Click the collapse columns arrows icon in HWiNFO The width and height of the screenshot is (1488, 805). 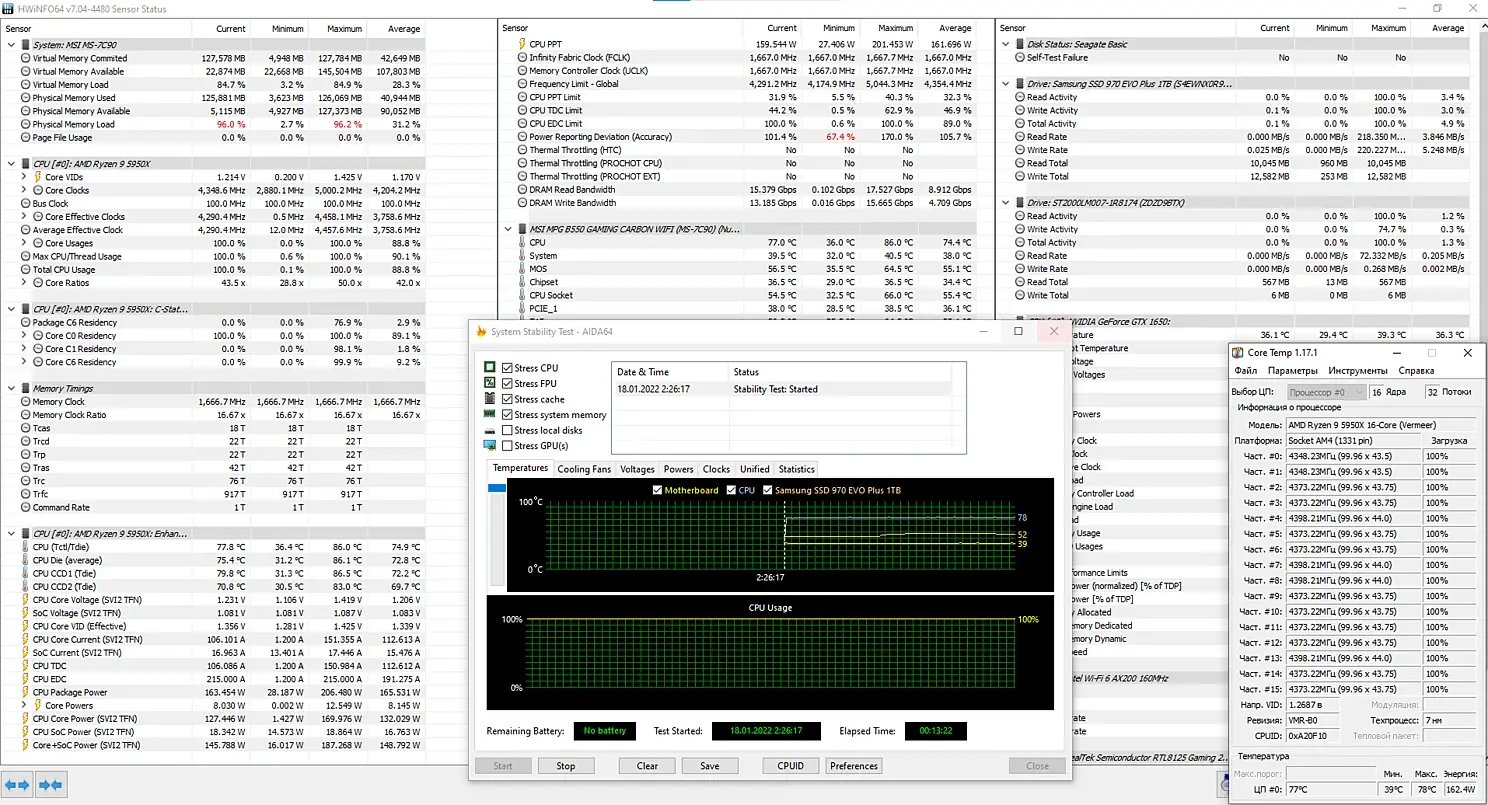[51, 785]
